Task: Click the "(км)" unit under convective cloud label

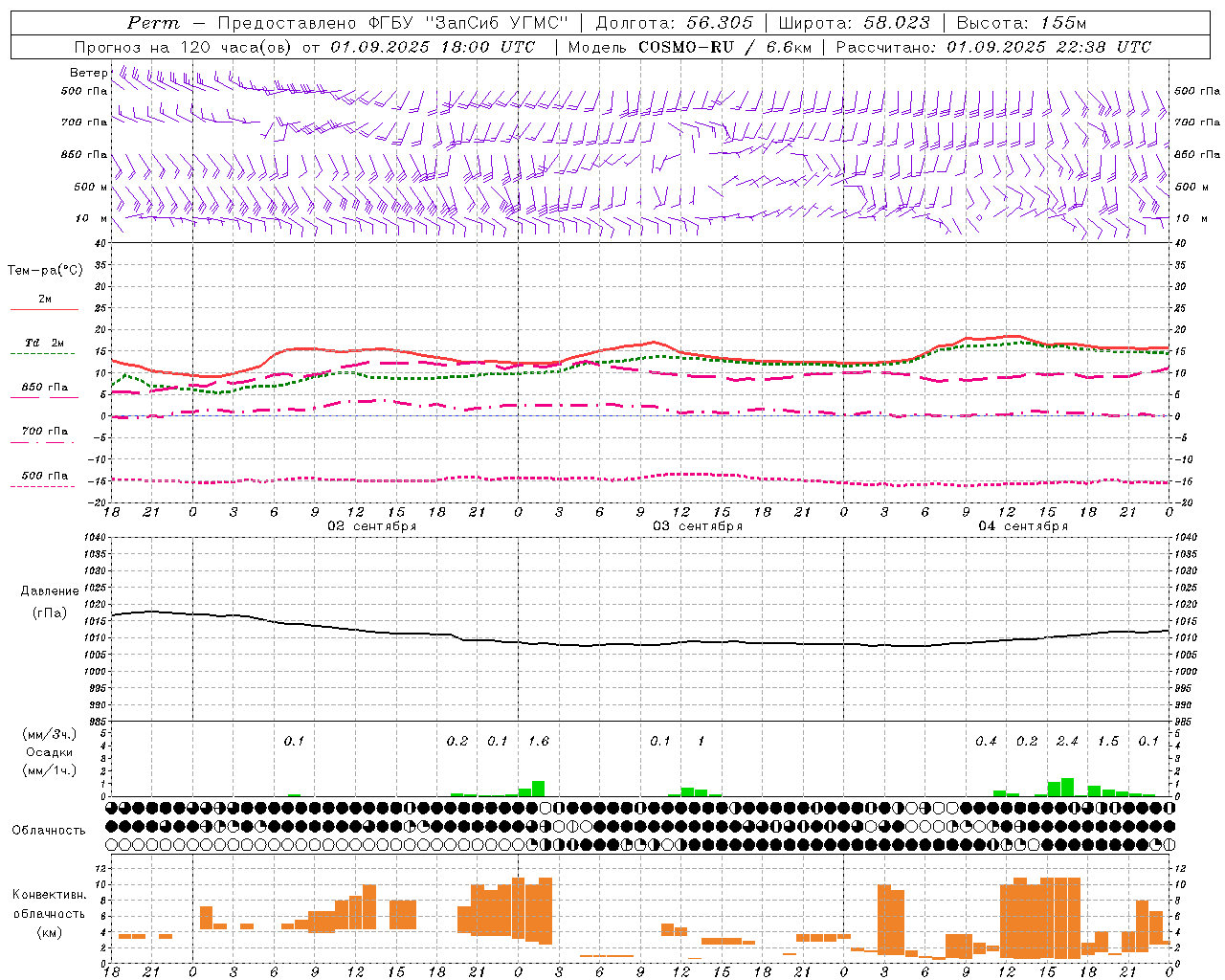Action: pos(49,932)
